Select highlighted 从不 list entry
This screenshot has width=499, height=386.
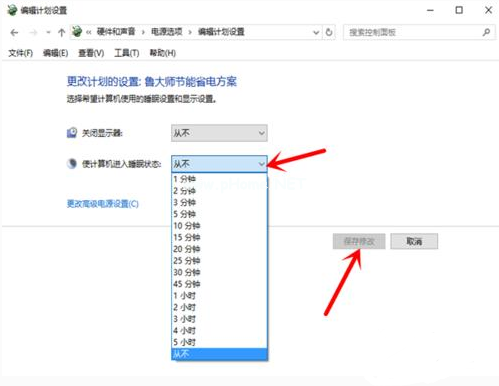pyautogui.click(x=219, y=354)
